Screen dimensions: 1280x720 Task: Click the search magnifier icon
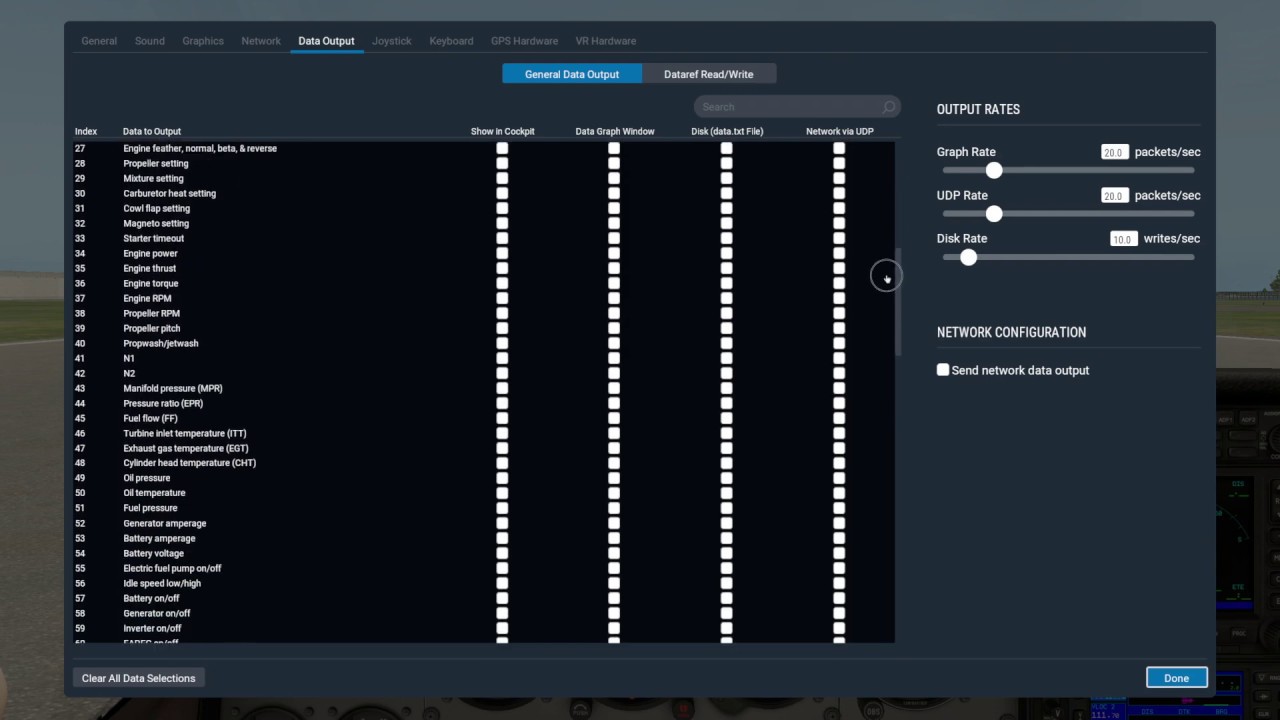tap(888, 107)
